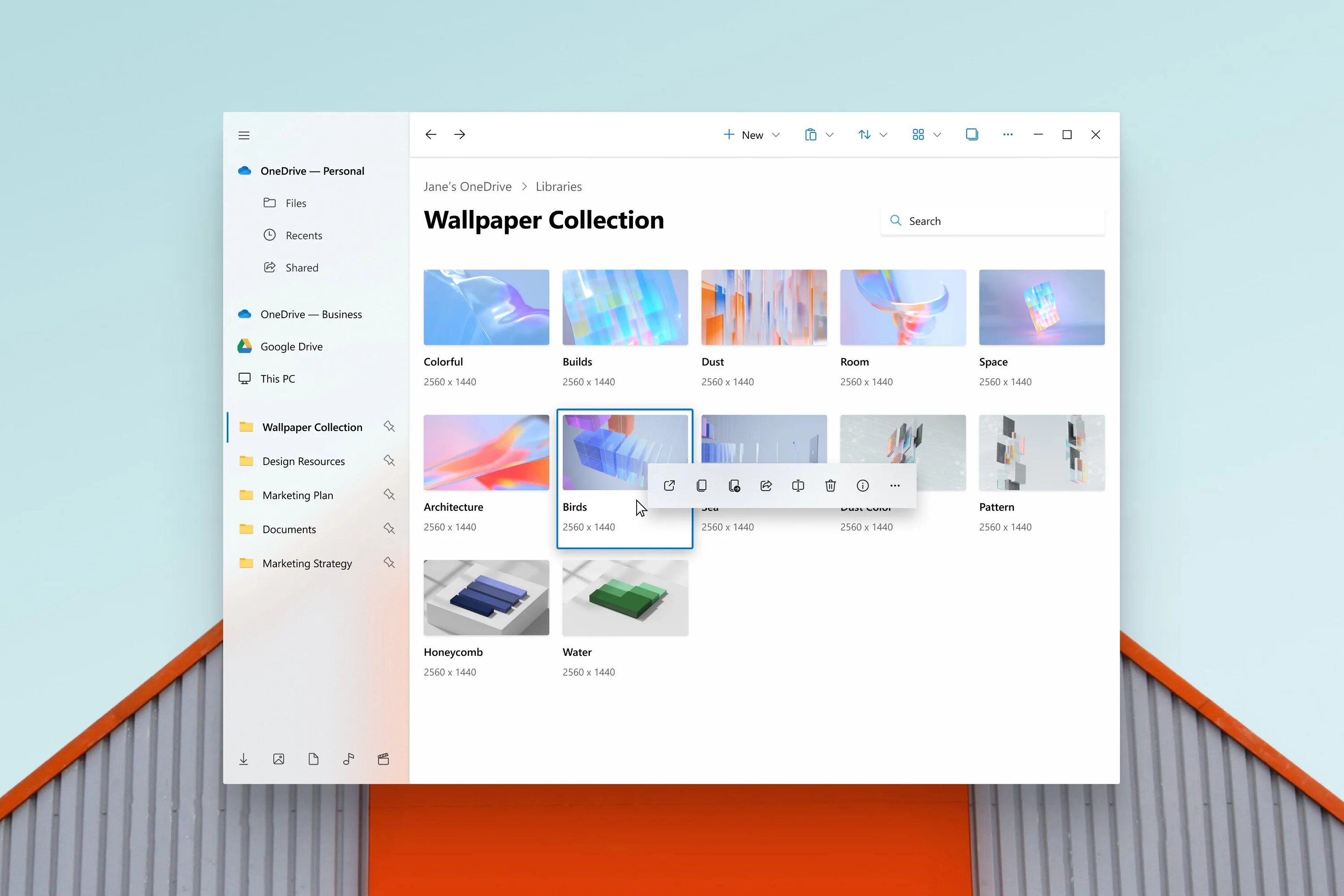Click the Move to icon in floating toolbar
Image resolution: width=1344 pixels, height=896 pixels.
(x=734, y=486)
